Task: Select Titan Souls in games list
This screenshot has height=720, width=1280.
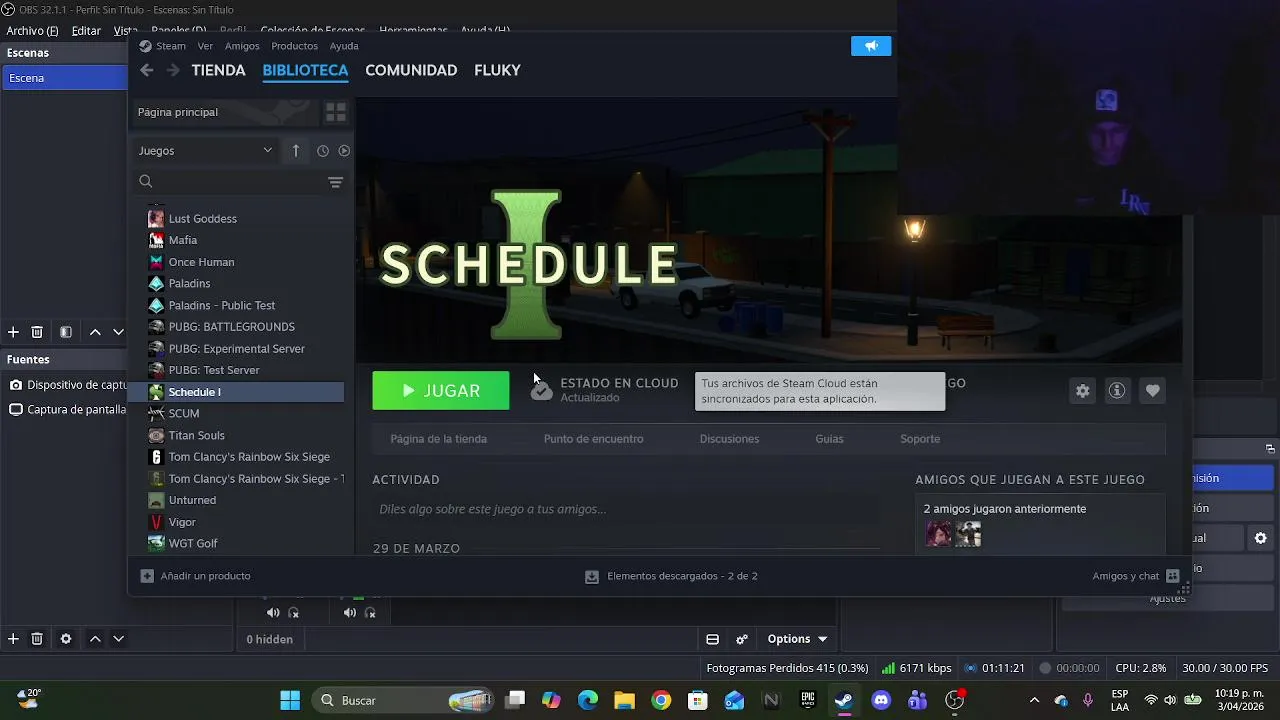Action: click(x=236, y=435)
